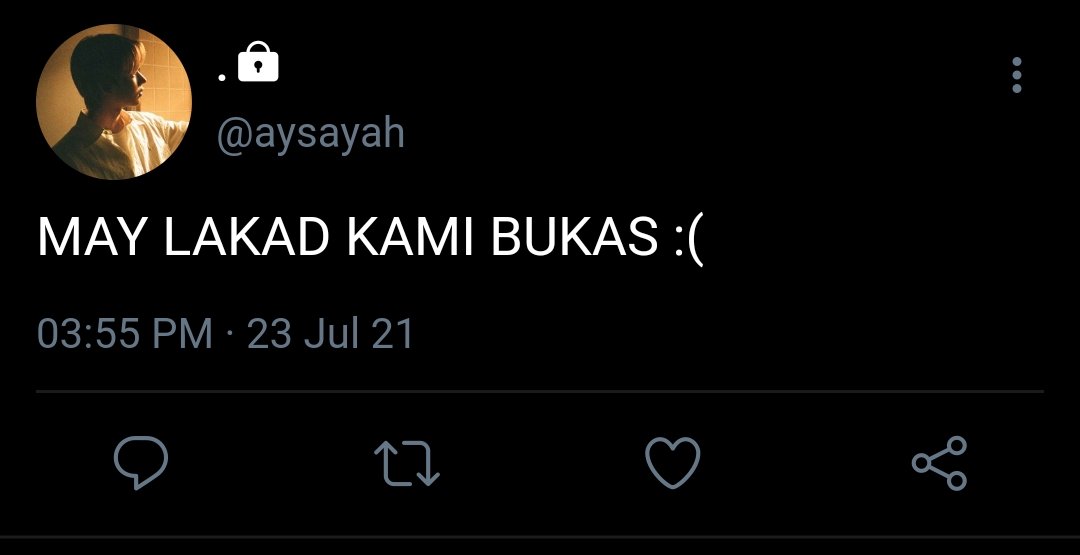1080x555 pixels.
Task: Open the circular profile avatar photo
Action: point(114,101)
